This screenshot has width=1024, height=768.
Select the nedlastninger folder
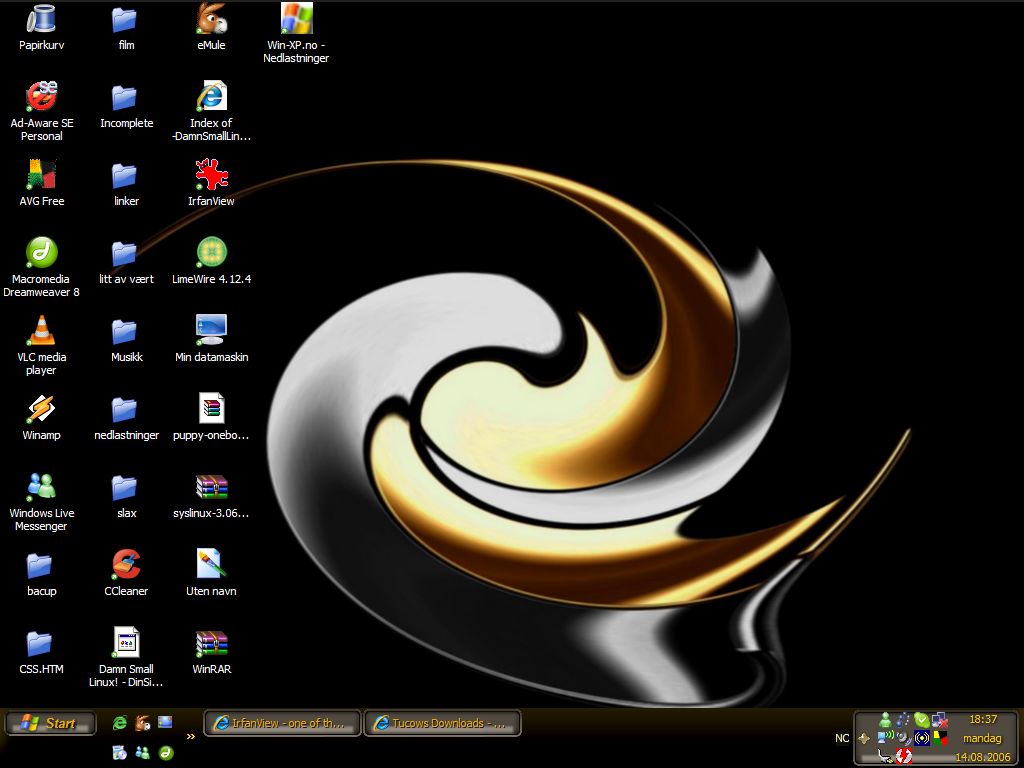click(x=126, y=417)
